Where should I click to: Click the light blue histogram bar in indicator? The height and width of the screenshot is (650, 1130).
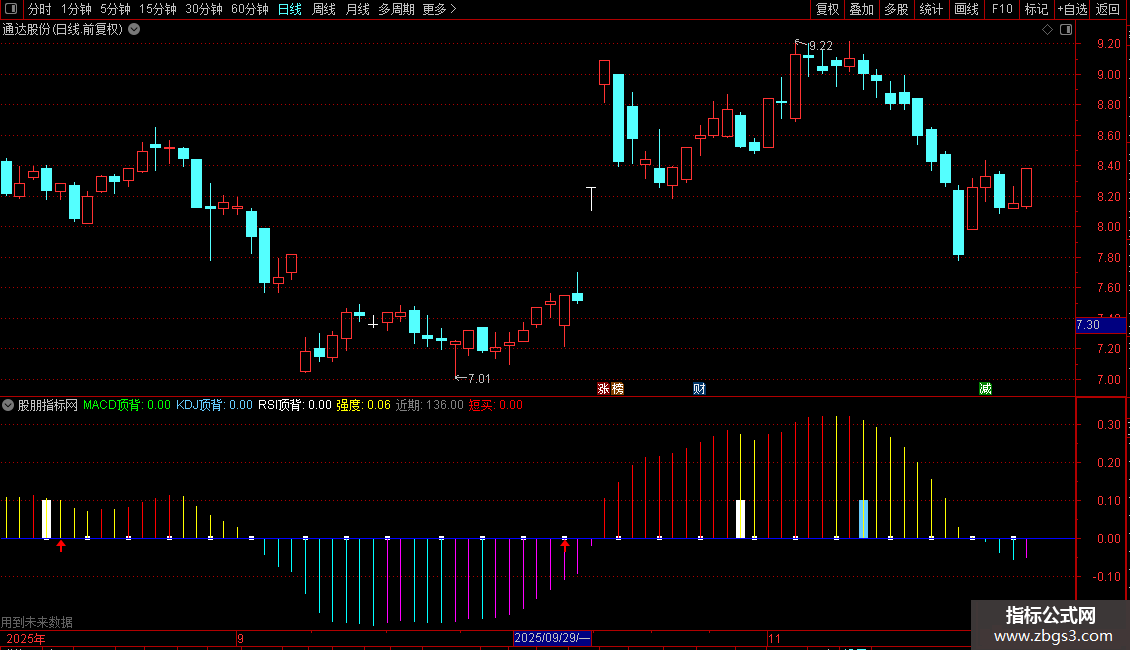(863, 519)
